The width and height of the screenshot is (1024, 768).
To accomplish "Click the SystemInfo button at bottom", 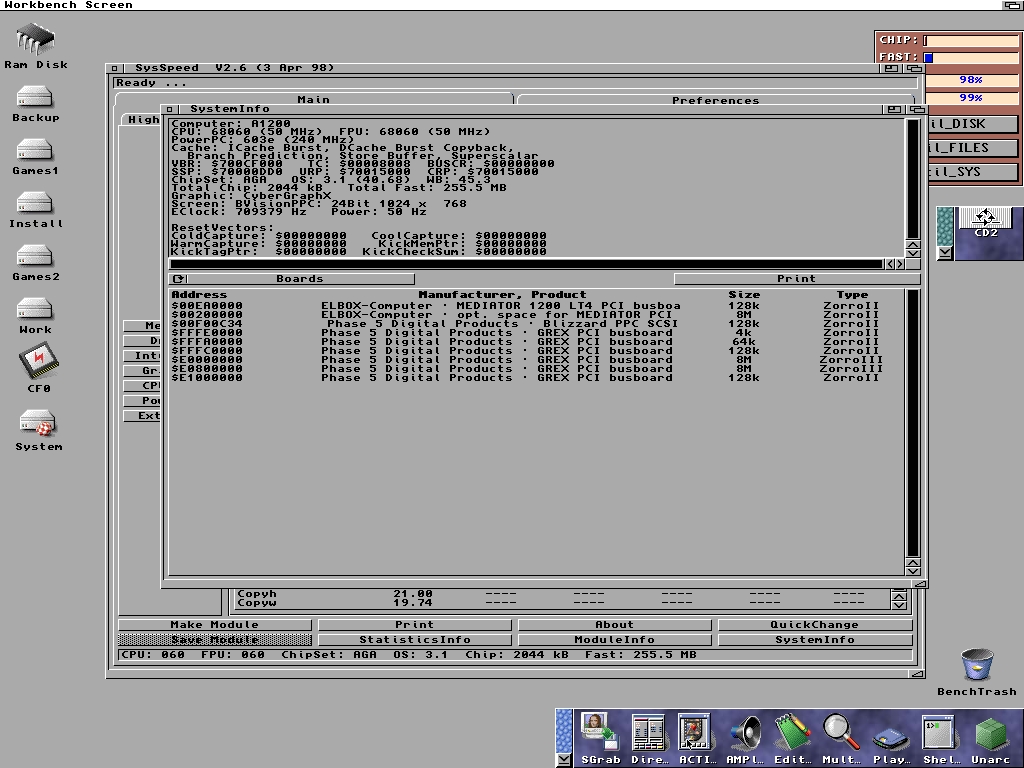I will (x=815, y=640).
